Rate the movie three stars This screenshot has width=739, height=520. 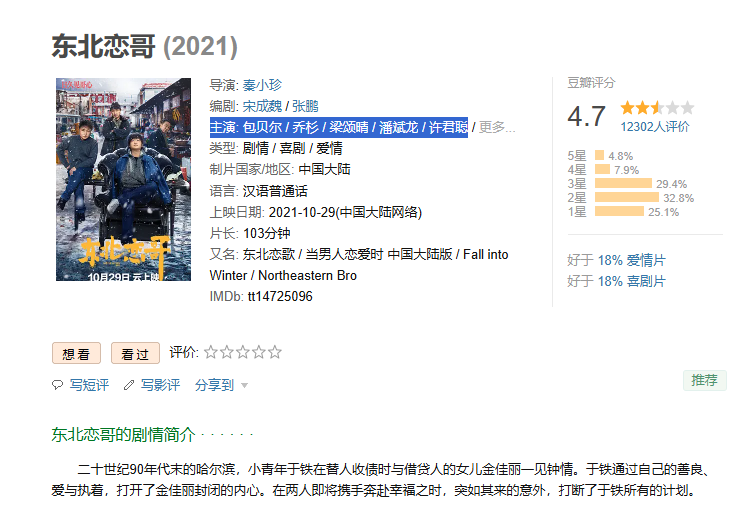[x=243, y=352]
